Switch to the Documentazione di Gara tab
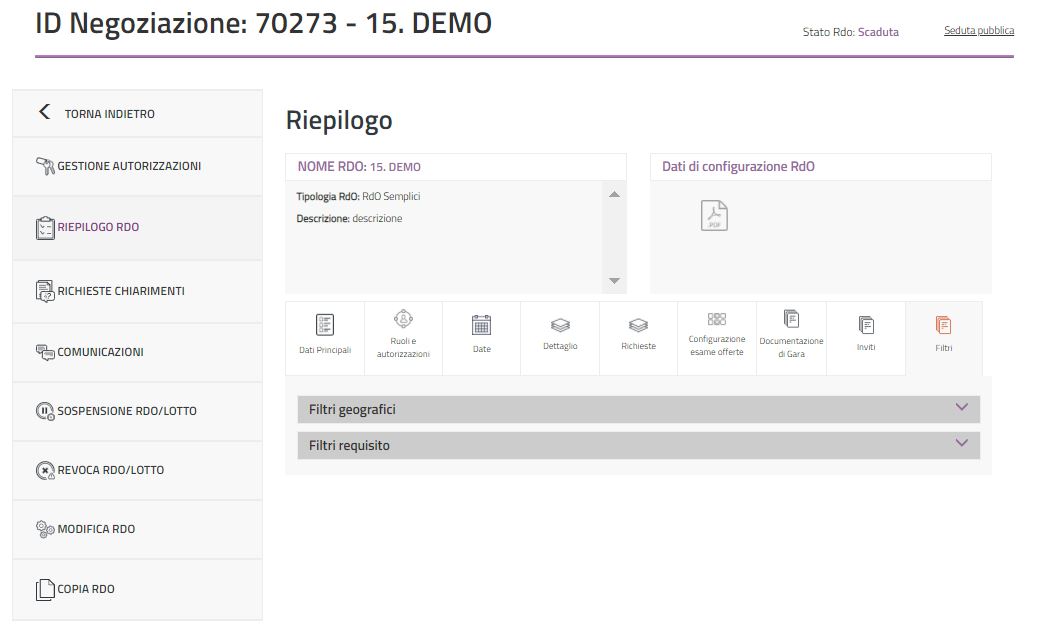Image resolution: width=1056 pixels, height=629 pixels. (791, 337)
